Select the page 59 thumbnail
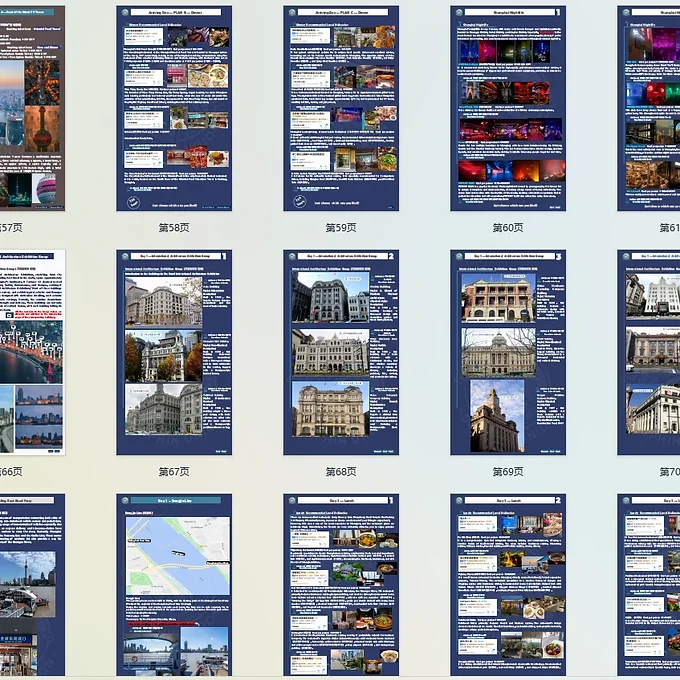The image size is (680, 680). tap(341, 108)
